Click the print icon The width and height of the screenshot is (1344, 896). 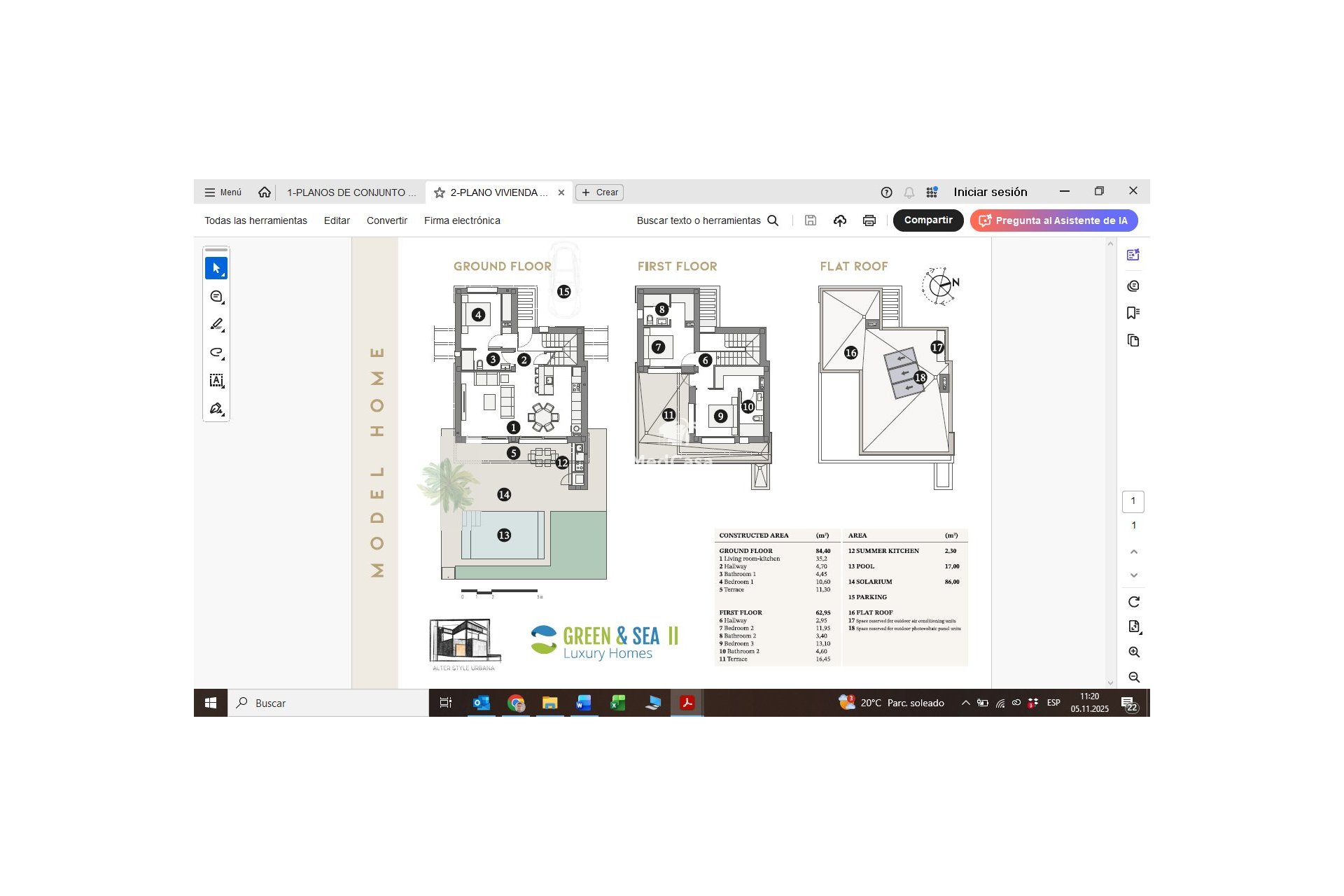click(869, 220)
